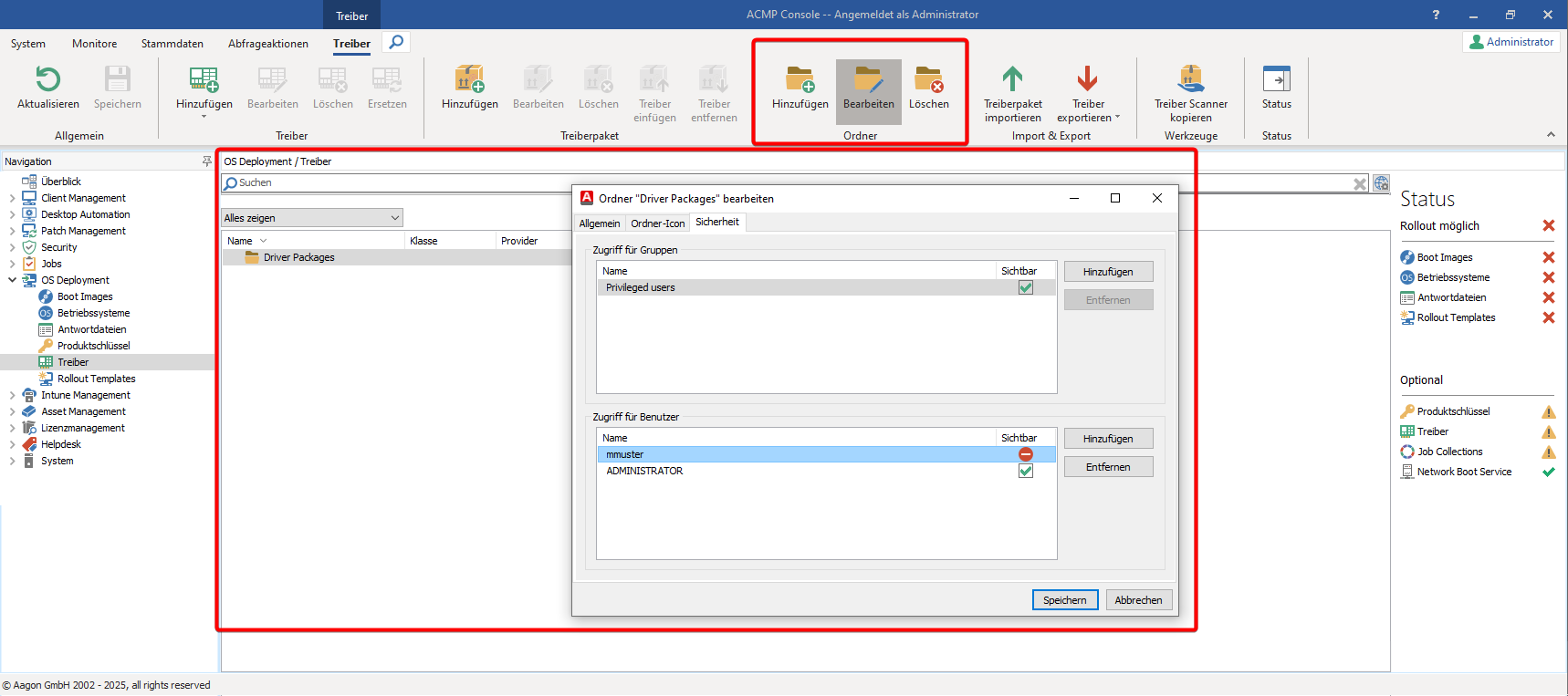Toggle Sichtbar checkbox for Privileged users
The height and width of the screenshot is (696, 1568).
coord(1026,287)
